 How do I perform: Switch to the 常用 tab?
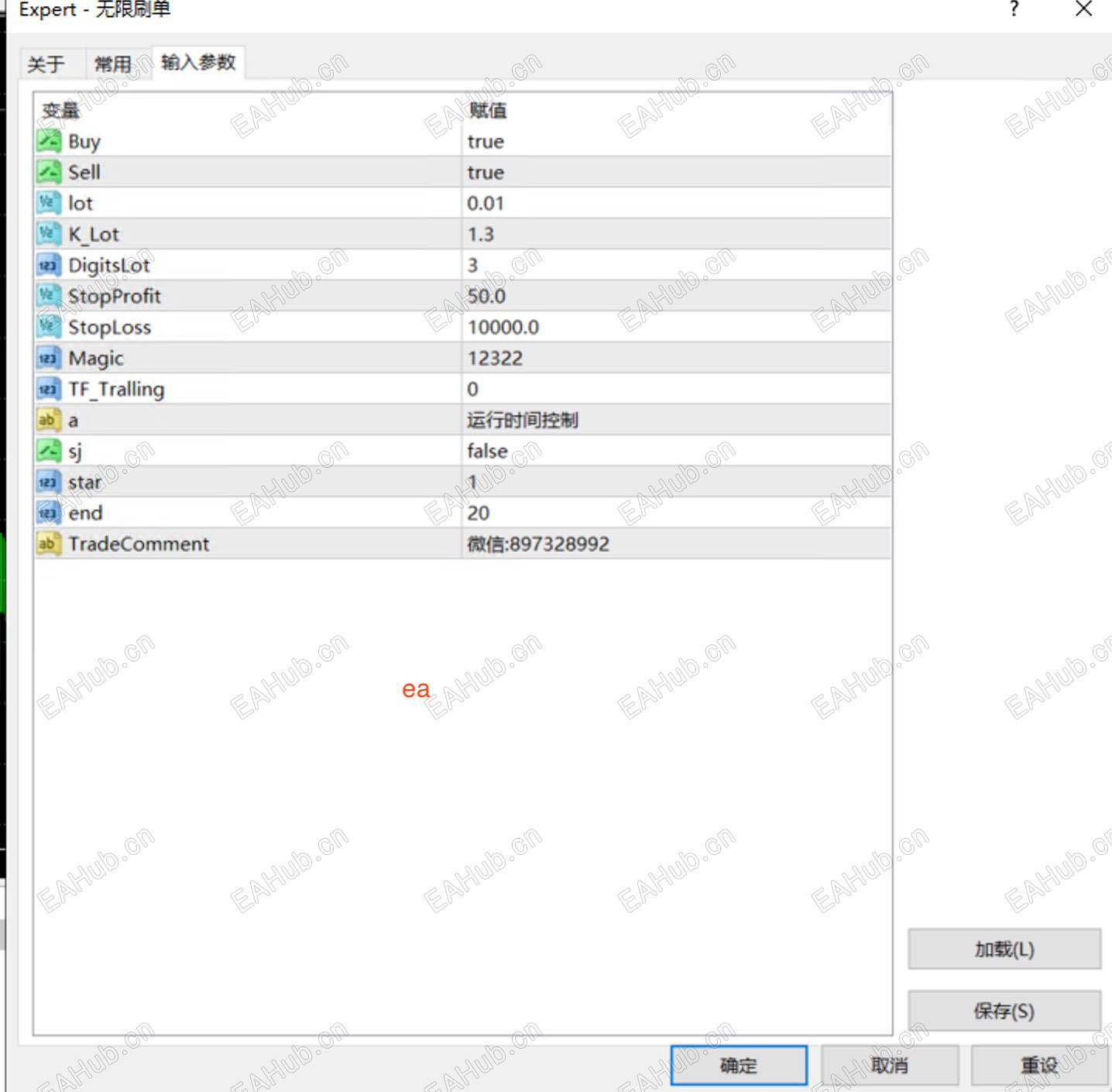tap(113, 64)
